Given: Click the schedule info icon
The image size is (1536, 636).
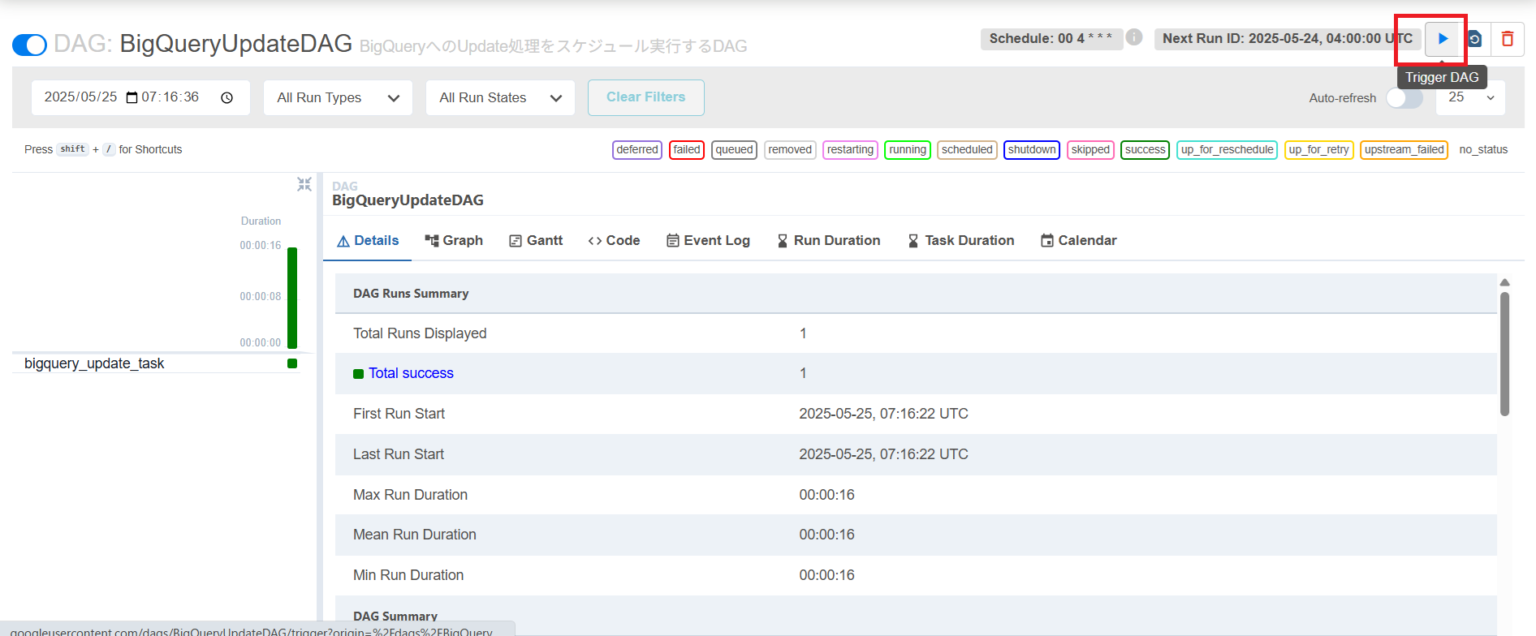Looking at the screenshot, I should click(1135, 37).
